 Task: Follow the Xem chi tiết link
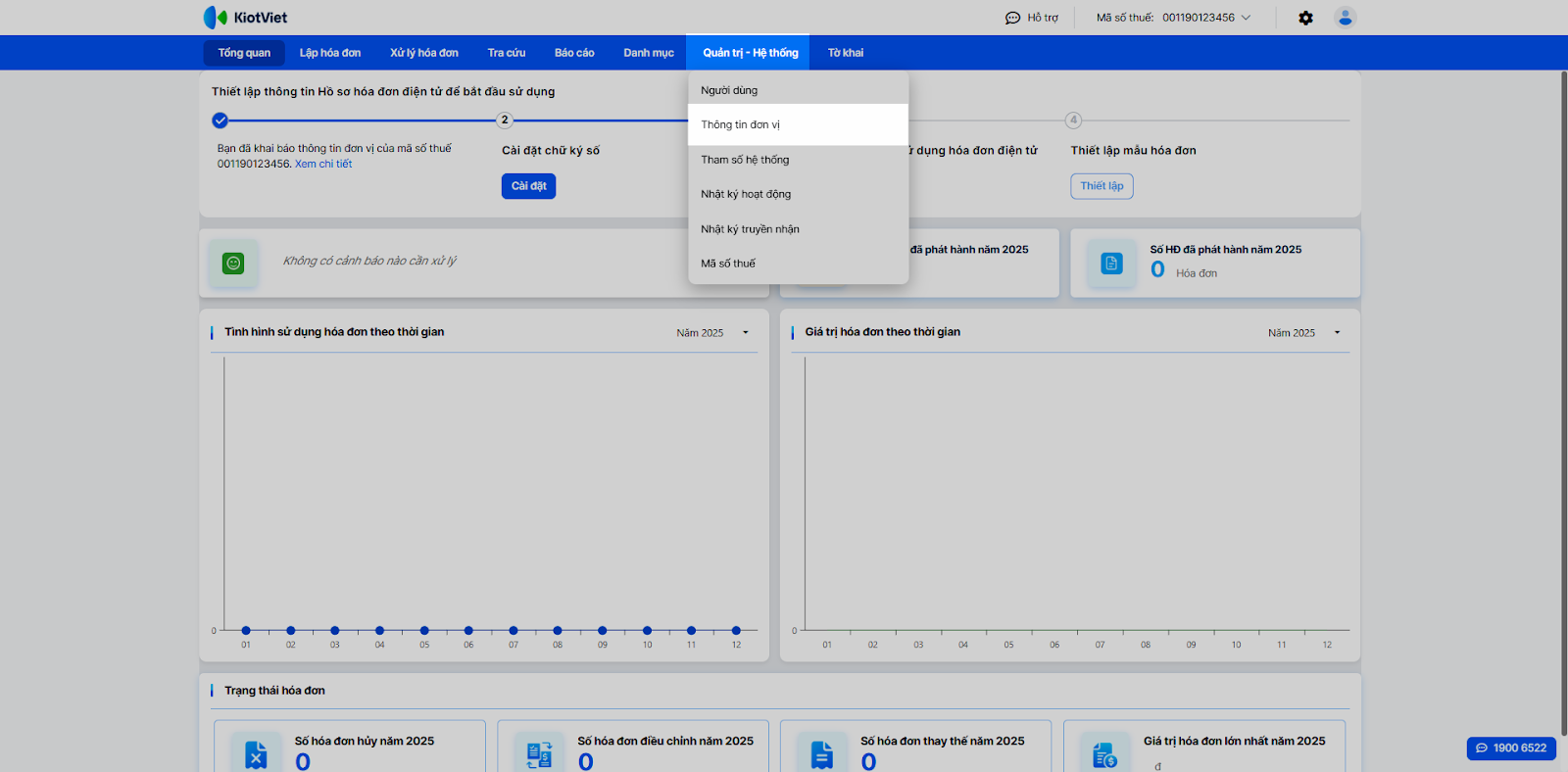tap(323, 164)
